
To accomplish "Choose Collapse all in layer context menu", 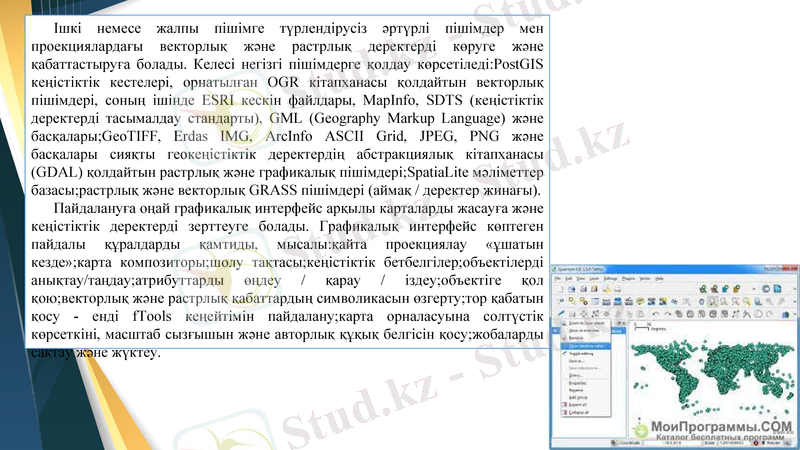I will (585, 412).
